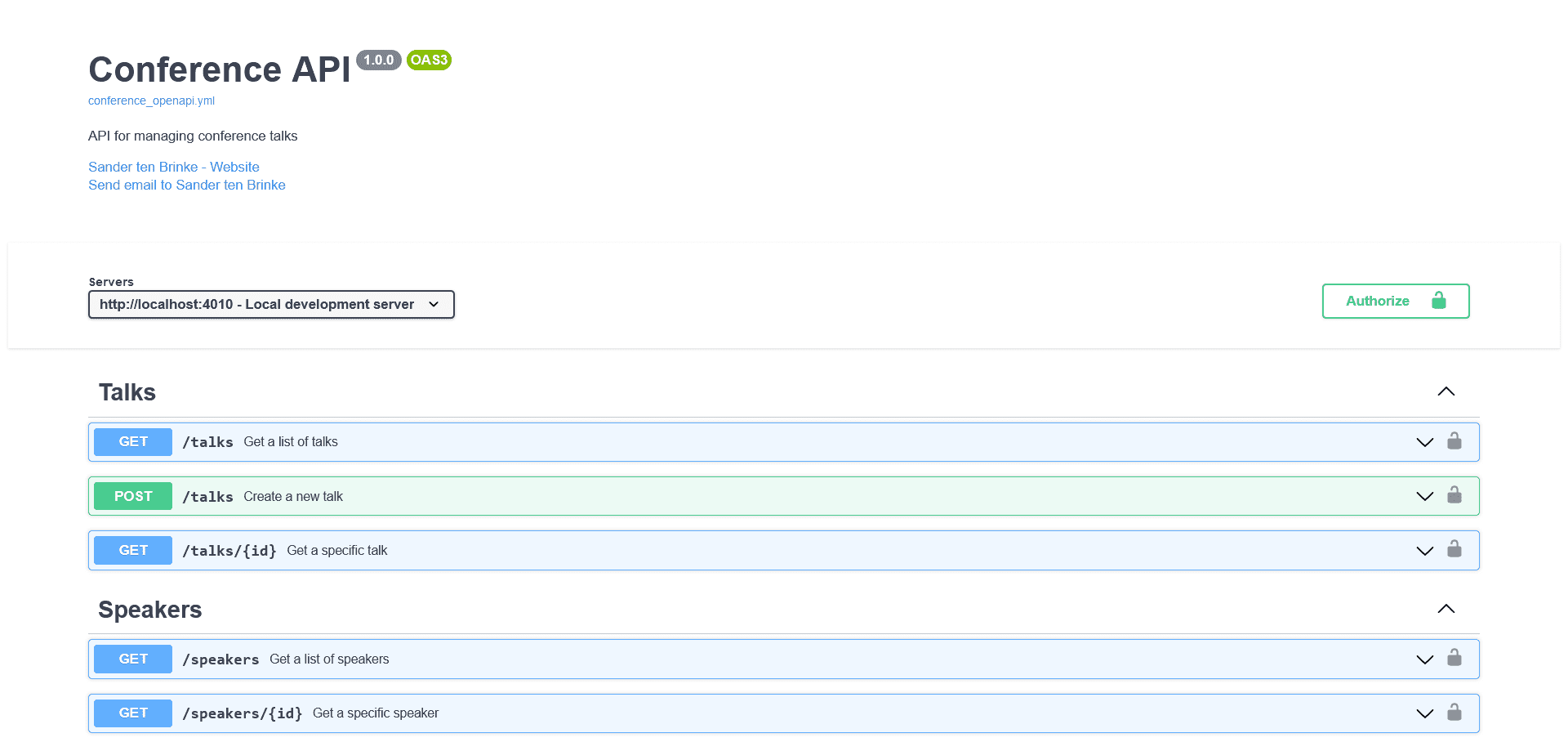The width and height of the screenshot is (1568, 751).
Task: Click the 'Get a list of speakers' description
Action: (x=329, y=659)
